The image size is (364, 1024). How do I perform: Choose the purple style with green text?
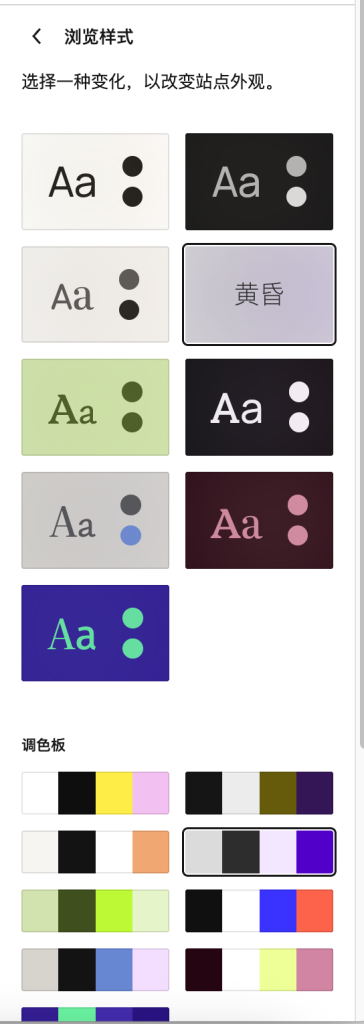95,633
